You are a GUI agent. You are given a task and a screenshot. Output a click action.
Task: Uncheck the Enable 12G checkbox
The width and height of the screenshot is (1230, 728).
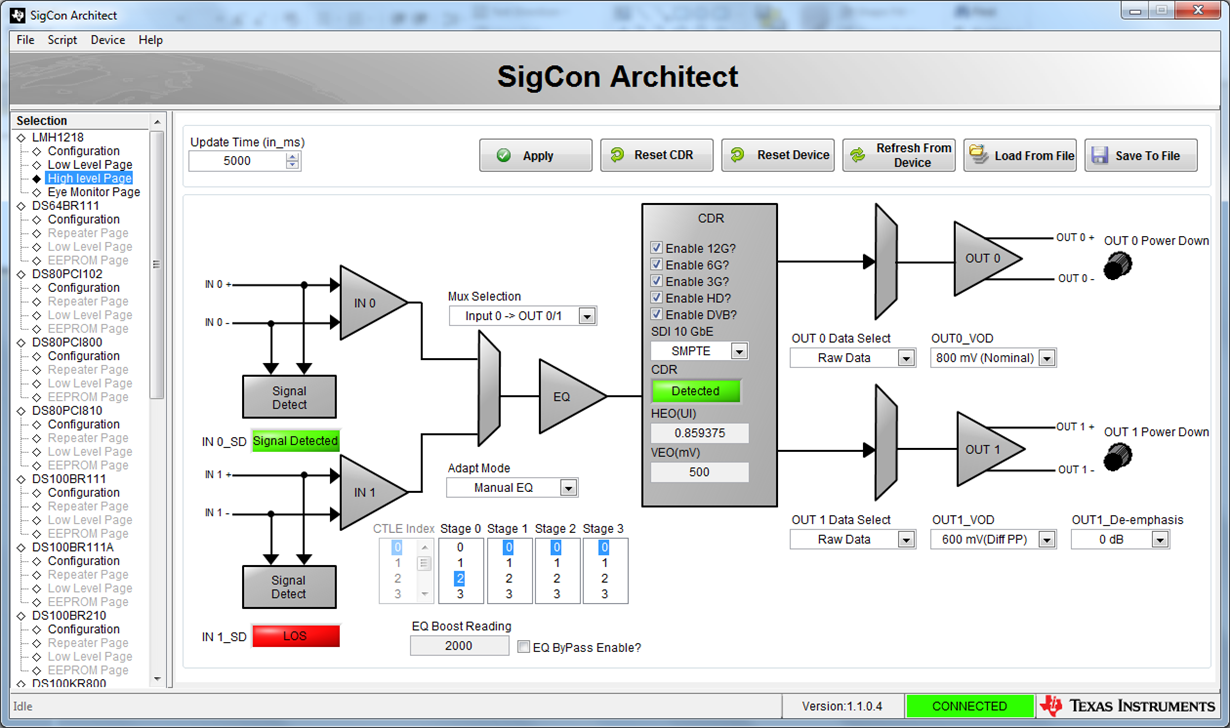[657, 249]
